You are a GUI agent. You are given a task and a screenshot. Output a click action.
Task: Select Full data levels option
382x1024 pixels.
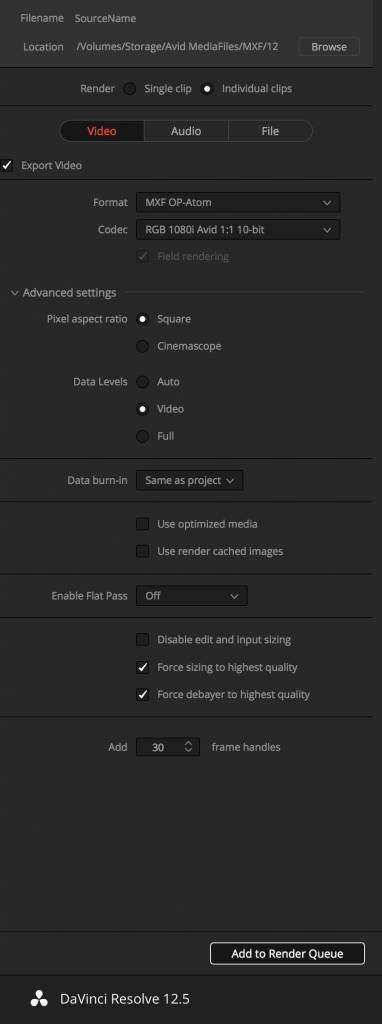[x=142, y=436]
